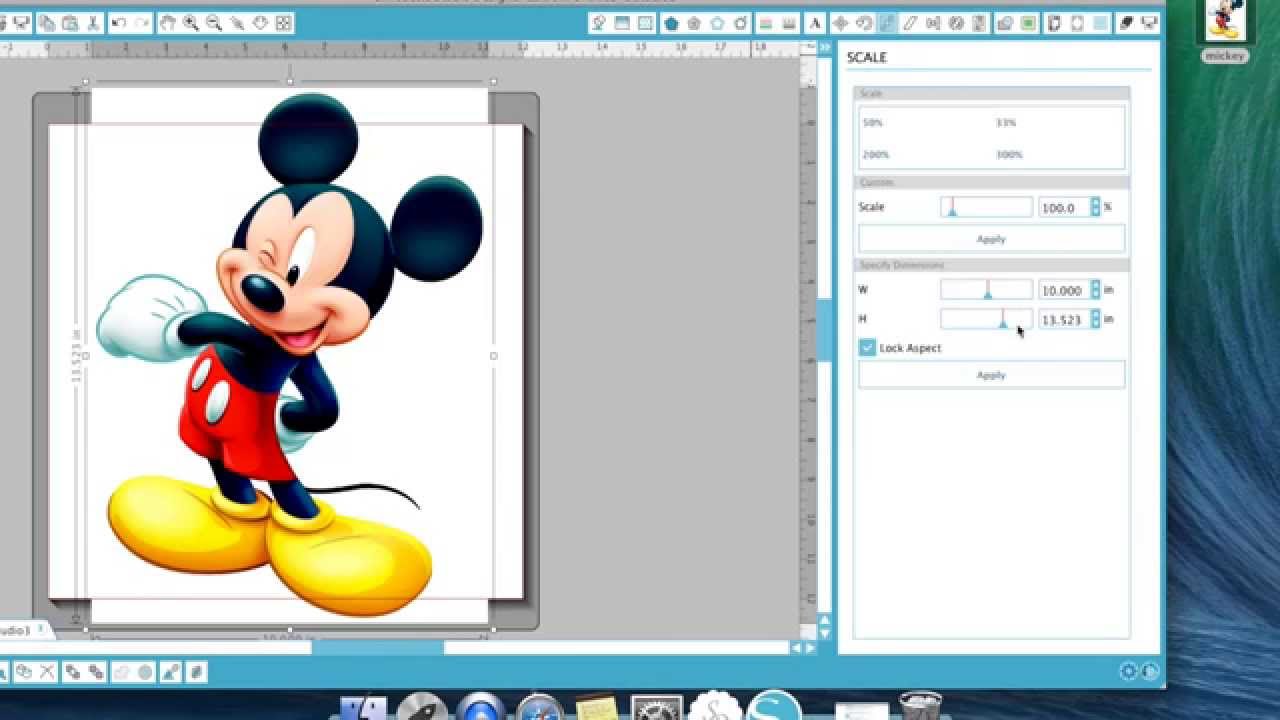Screen dimensions: 1280x720
Task: Click the Paste icon in top toolbar
Action: pyautogui.click(x=70, y=22)
